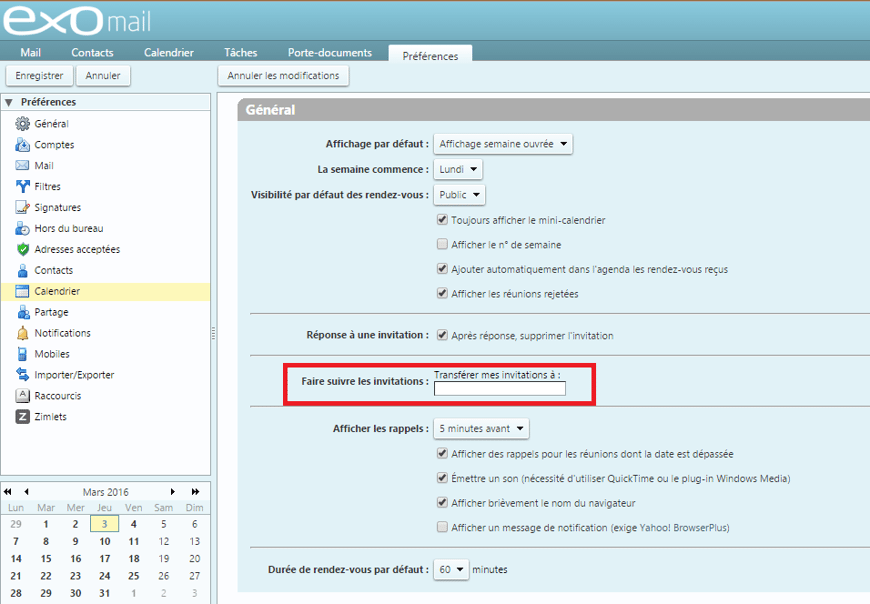Click Annuler les modifications button
This screenshot has height=604, width=870.
click(x=284, y=75)
